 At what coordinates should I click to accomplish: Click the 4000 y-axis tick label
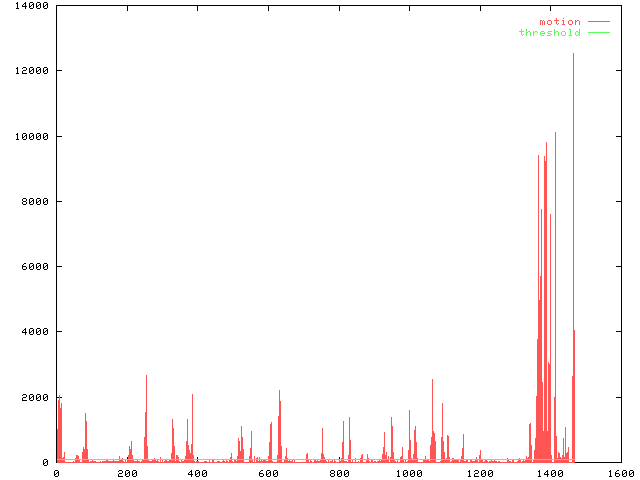pyautogui.click(x=36, y=332)
